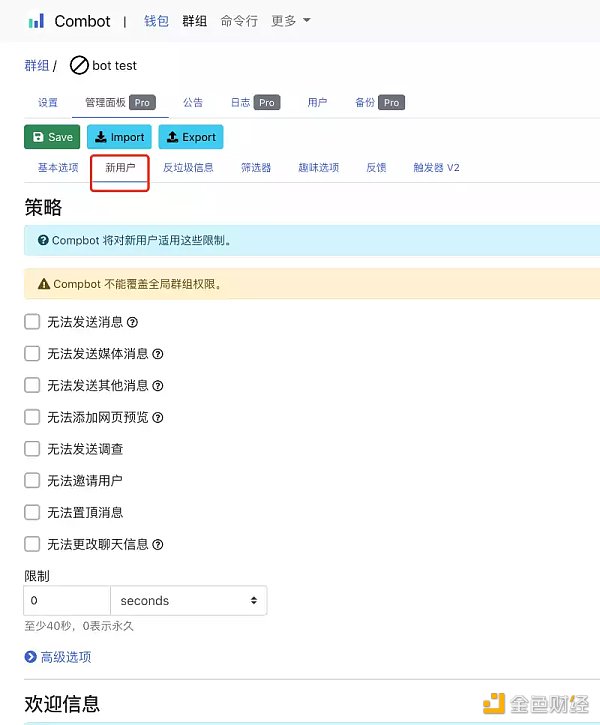This screenshot has height=725, width=600.
Task: Tick the 无法邀请用户 checkbox
Action: [32, 481]
